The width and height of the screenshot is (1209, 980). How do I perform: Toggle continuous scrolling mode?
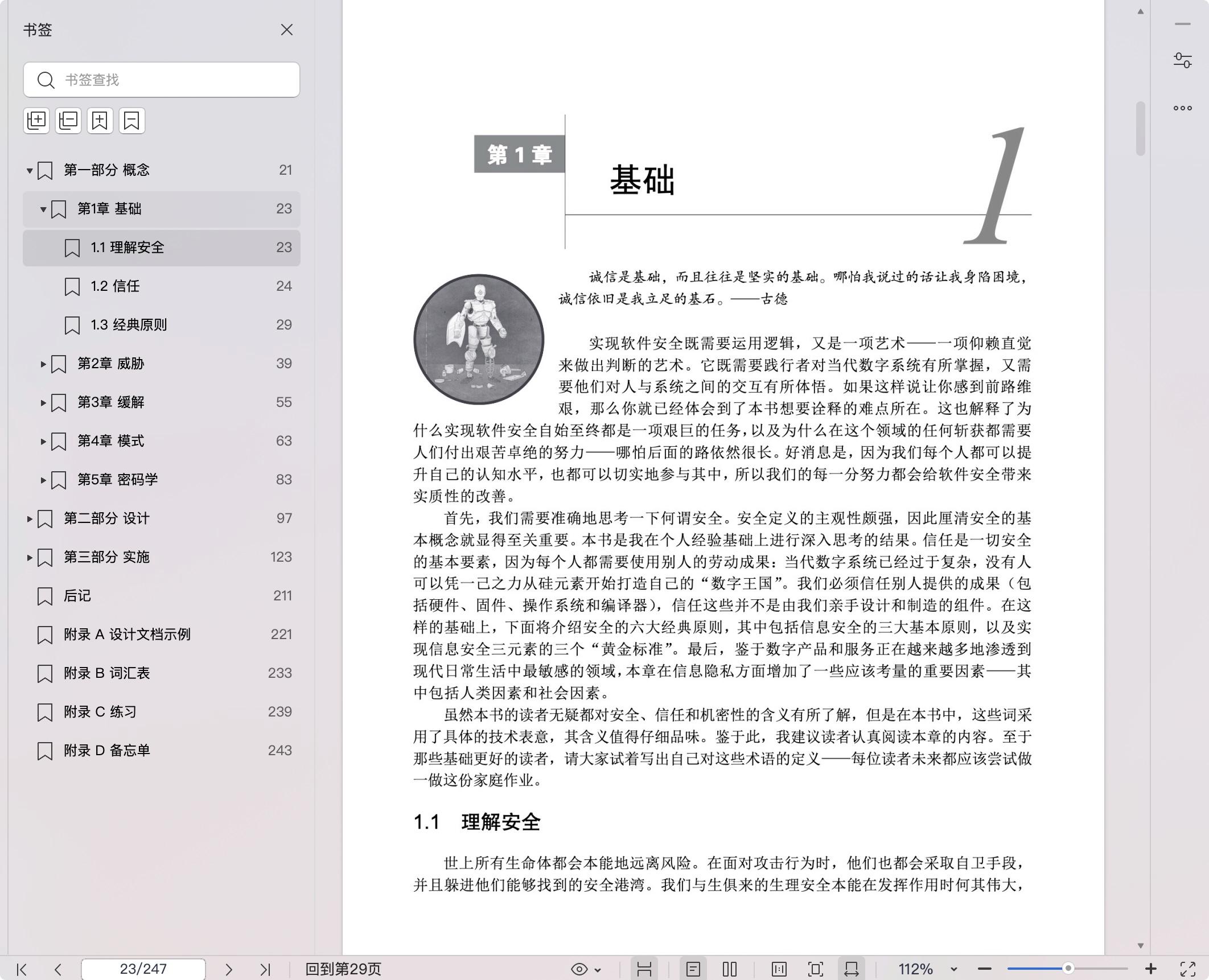click(x=644, y=969)
